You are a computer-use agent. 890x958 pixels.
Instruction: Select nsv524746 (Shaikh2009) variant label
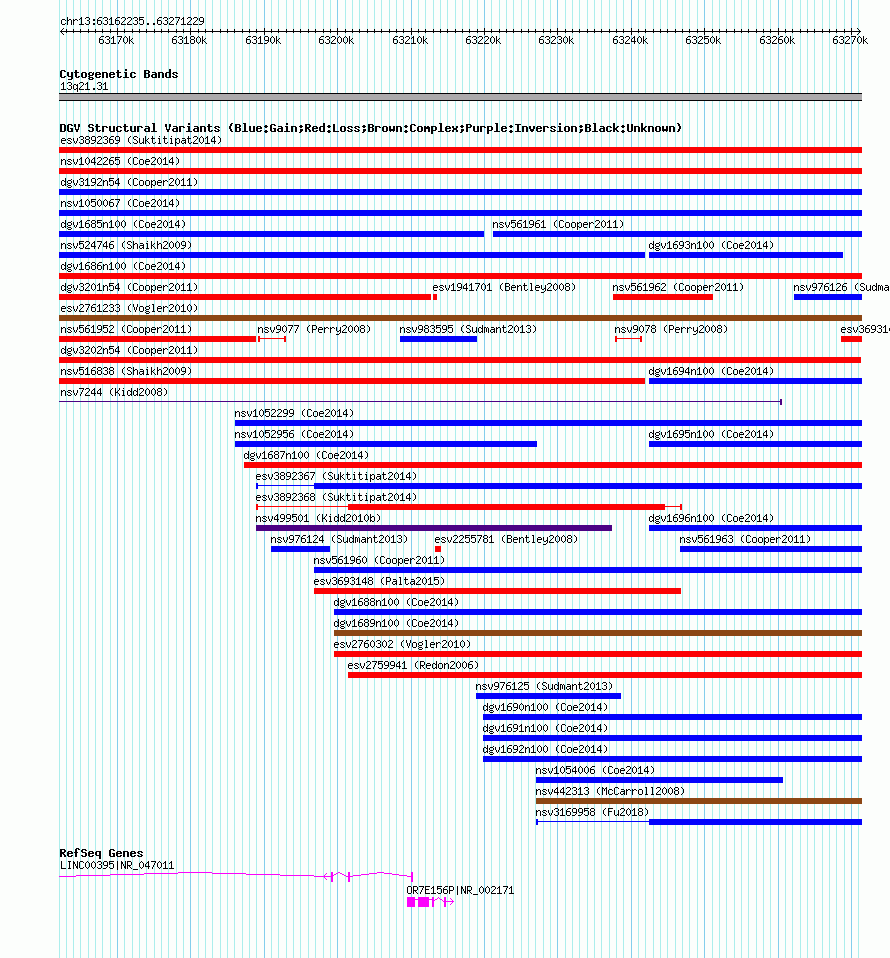click(126, 245)
